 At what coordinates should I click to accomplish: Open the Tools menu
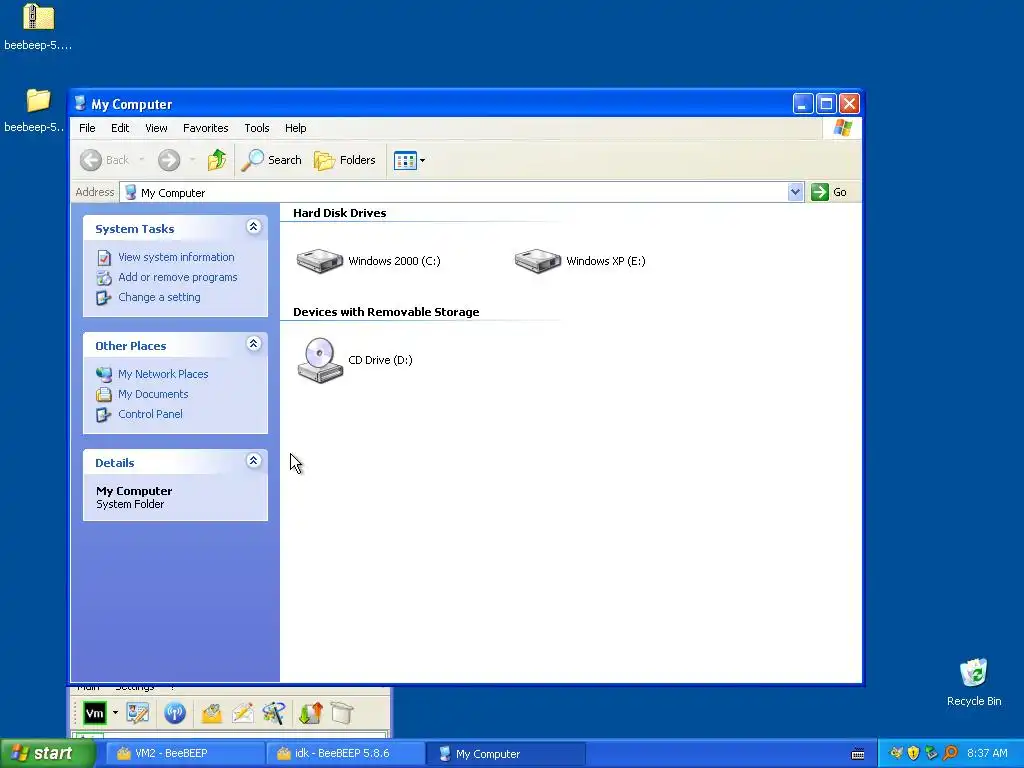pos(257,128)
